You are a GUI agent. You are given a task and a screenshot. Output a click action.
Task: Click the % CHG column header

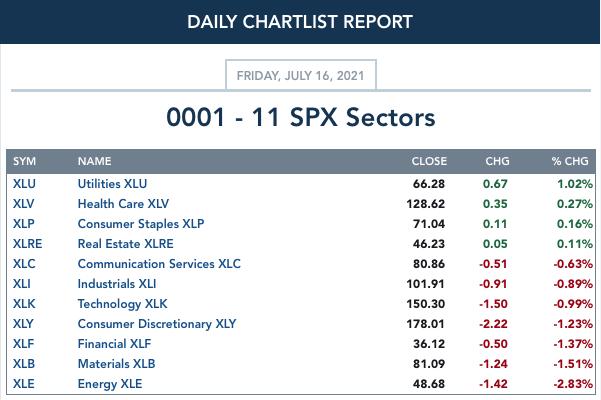pyautogui.click(x=570, y=161)
